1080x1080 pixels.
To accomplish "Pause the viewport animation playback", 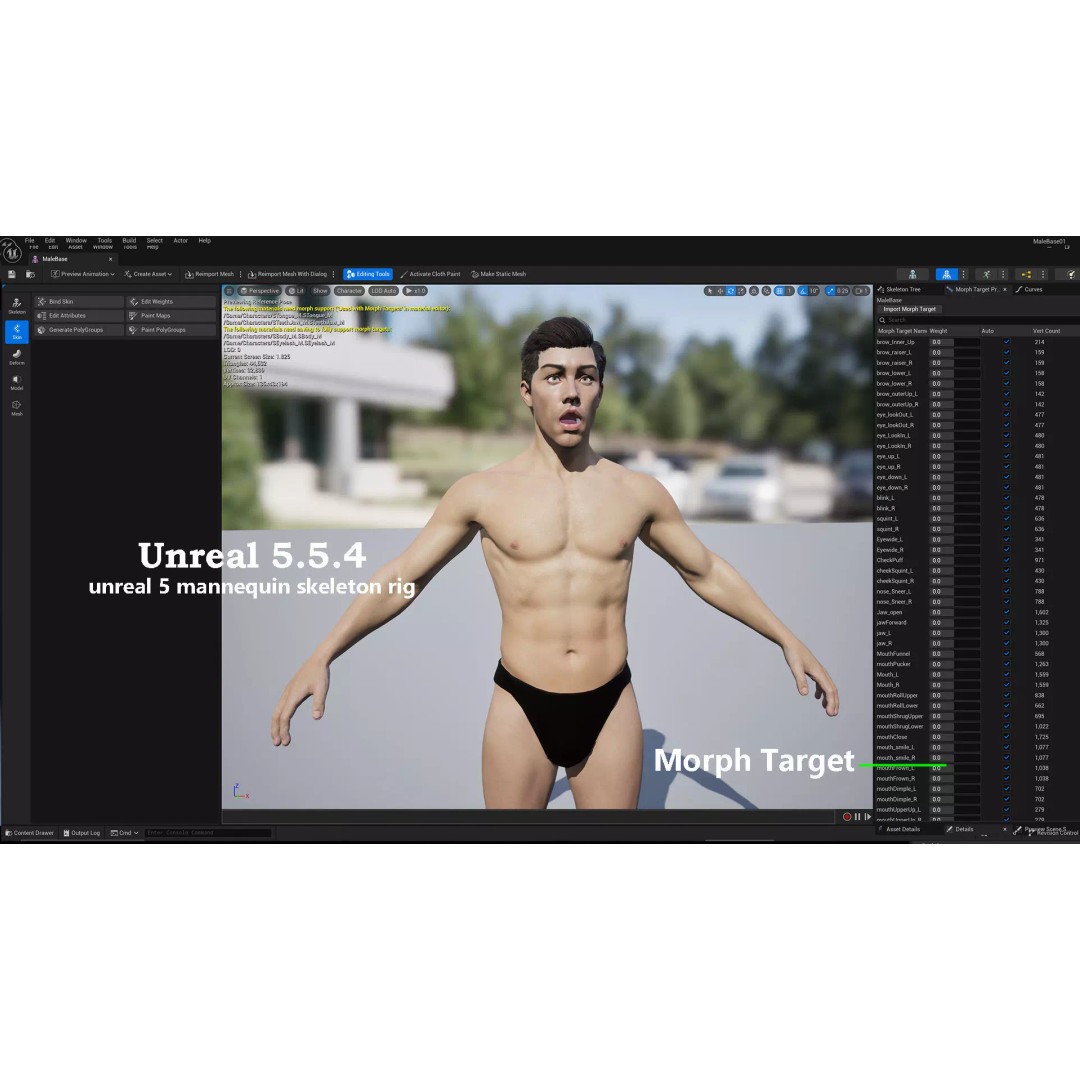I will (x=858, y=817).
